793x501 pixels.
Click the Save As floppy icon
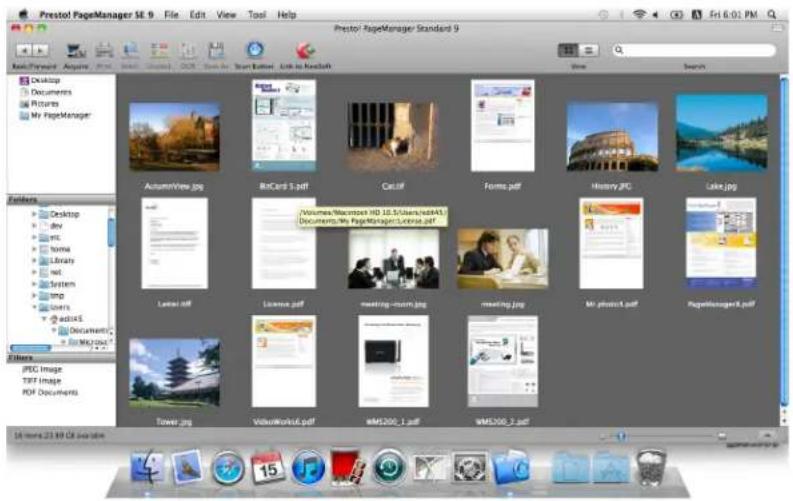pos(216,51)
